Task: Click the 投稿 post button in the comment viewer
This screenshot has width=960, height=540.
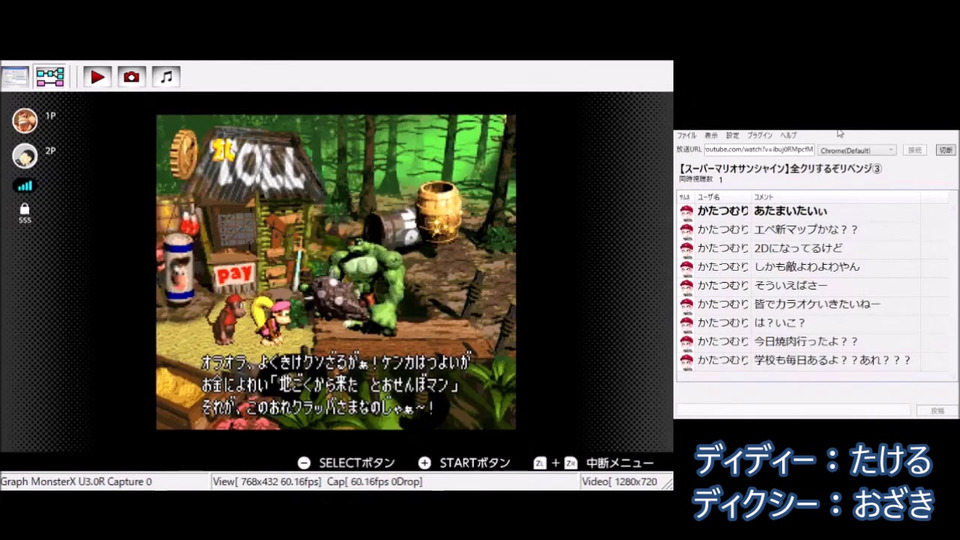Action: point(937,411)
